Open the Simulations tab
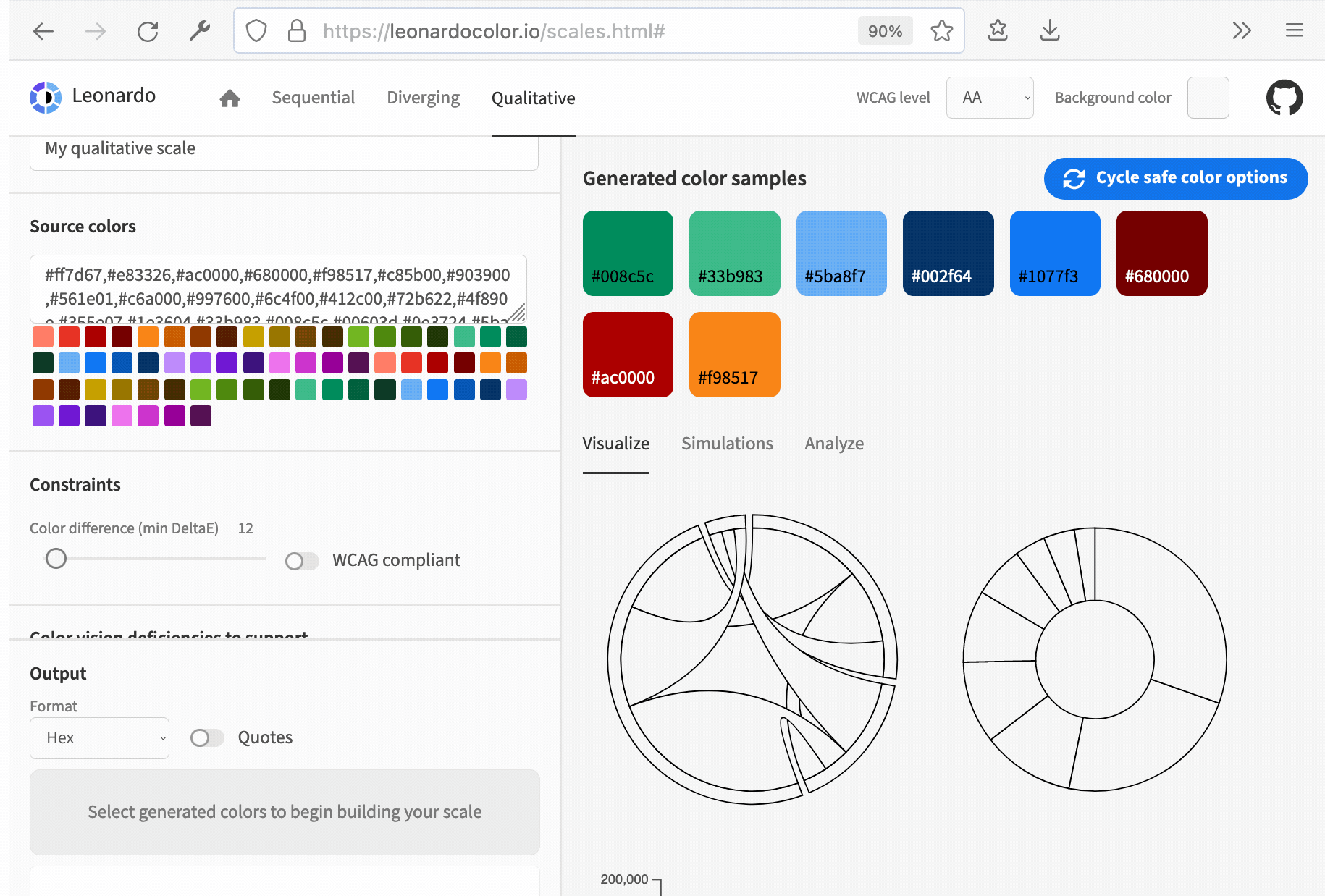Image resolution: width=1325 pixels, height=896 pixels. [x=727, y=444]
